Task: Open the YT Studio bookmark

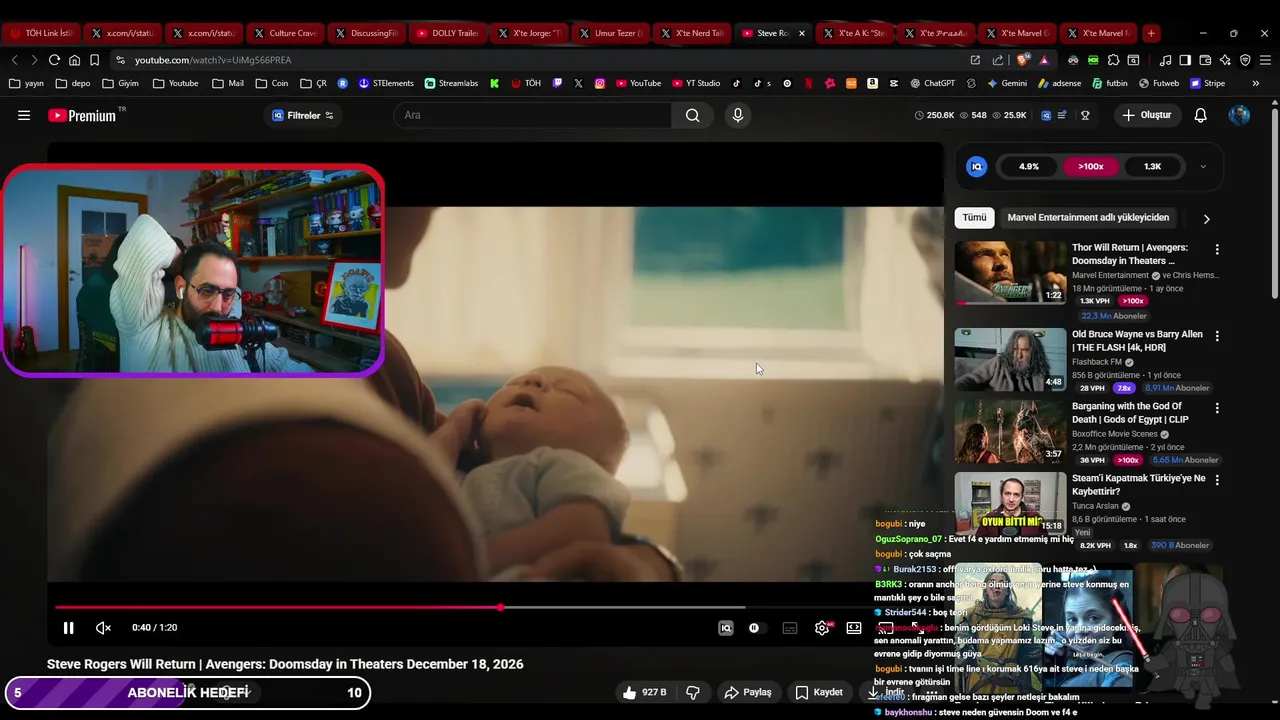Action: 696,83
